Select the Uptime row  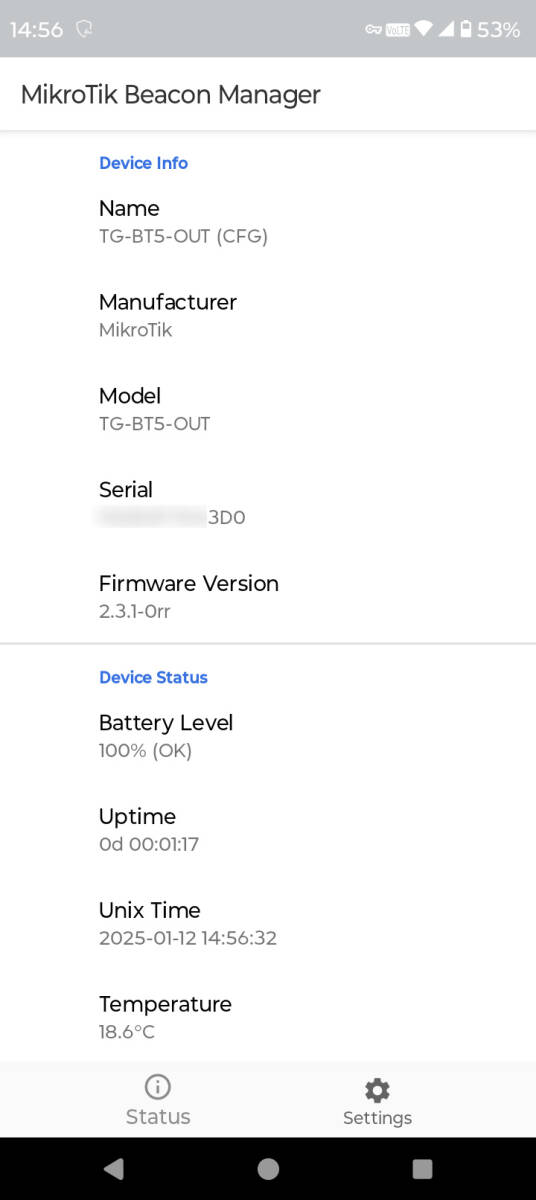(268, 830)
